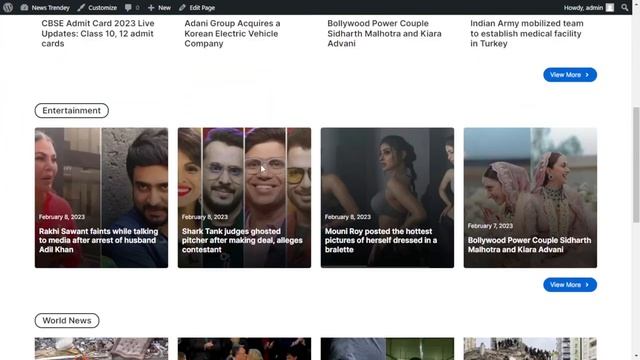Click View More below Entertainment cards
This screenshot has width=640, height=360.
[570, 285]
